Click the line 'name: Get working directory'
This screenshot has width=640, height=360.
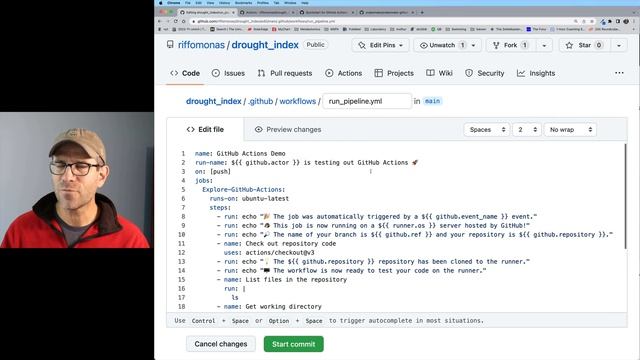[x=273, y=307]
